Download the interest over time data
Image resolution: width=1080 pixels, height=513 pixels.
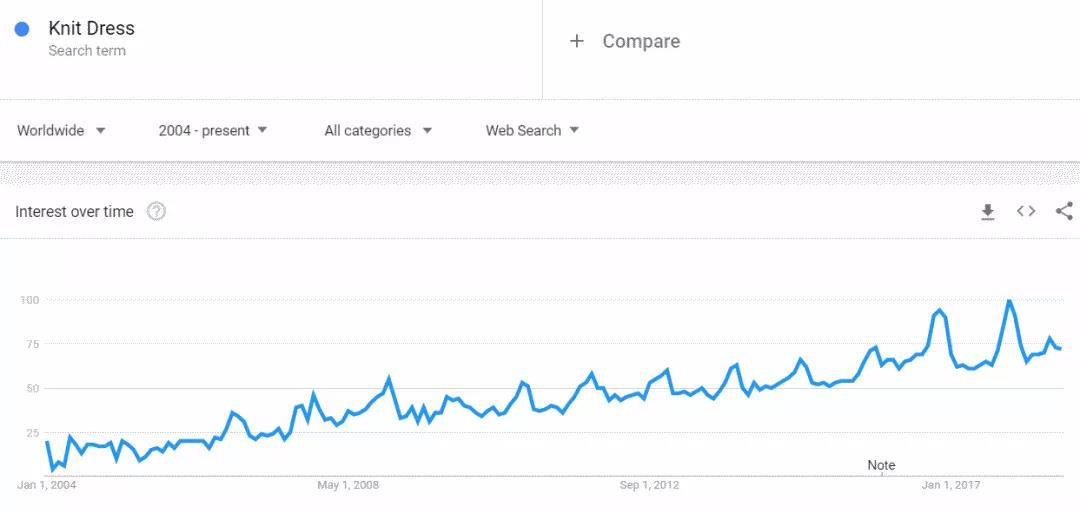click(988, 211)
